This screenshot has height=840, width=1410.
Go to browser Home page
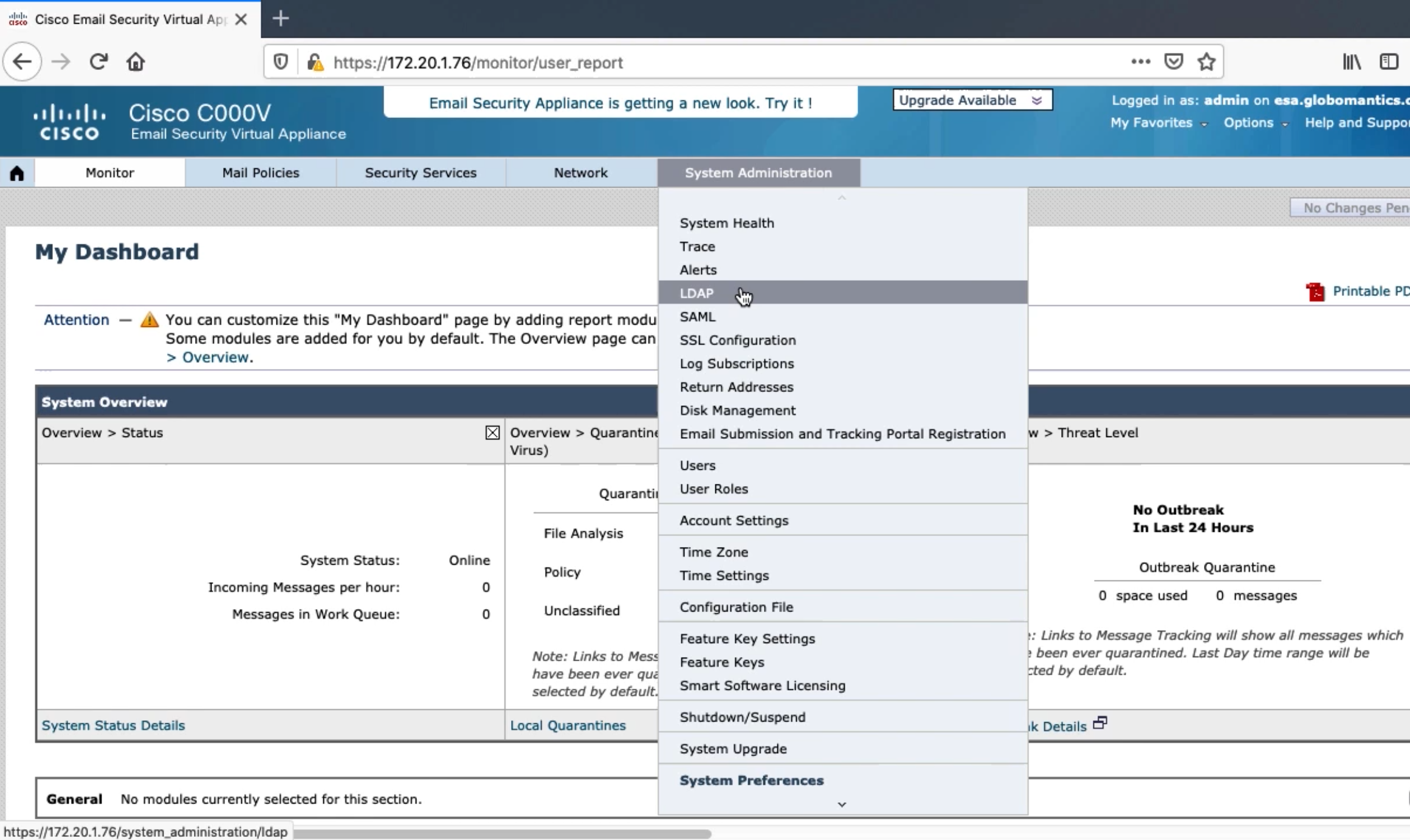(136, 61)
